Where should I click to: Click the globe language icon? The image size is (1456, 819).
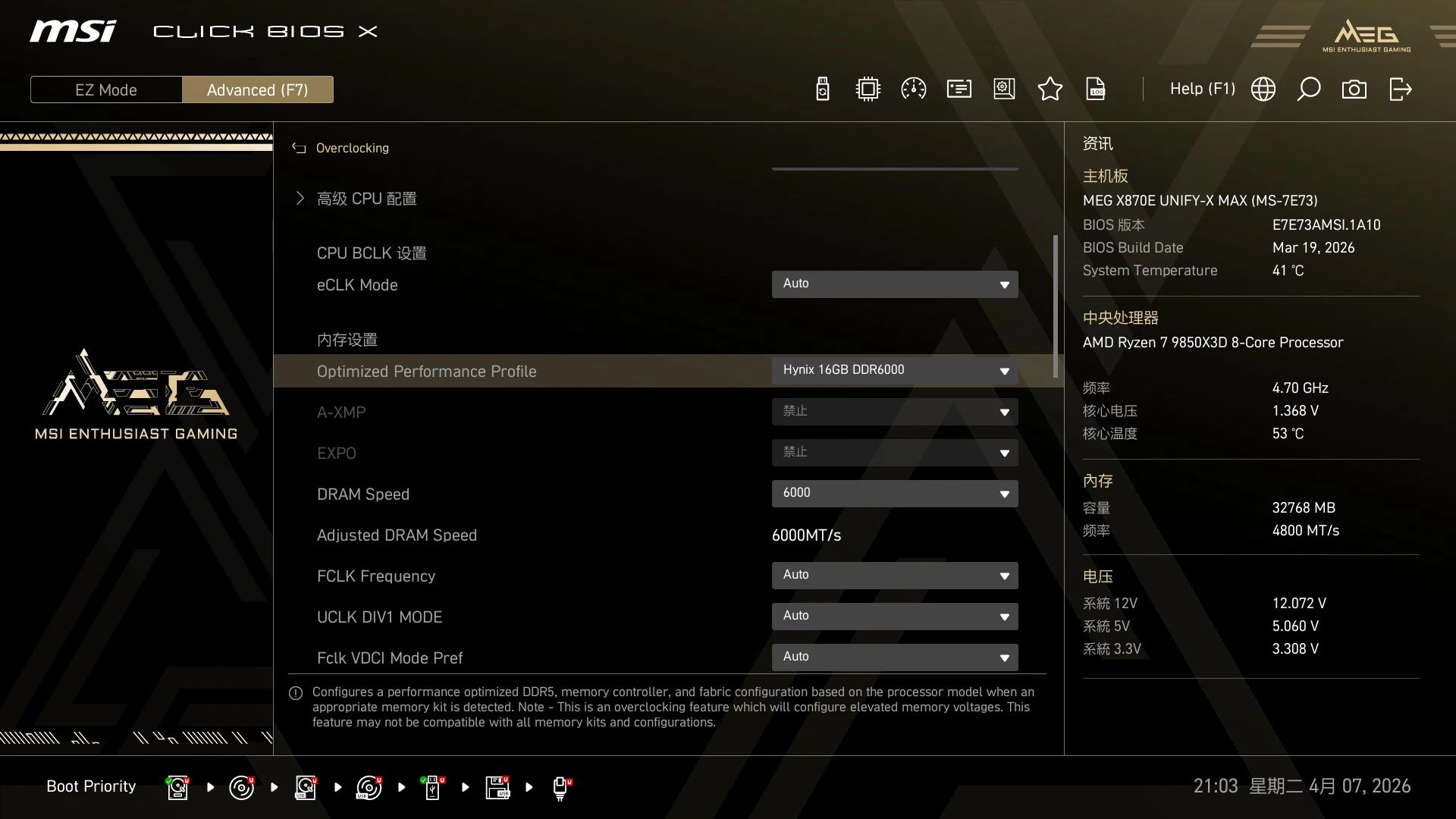pyautogui.click(x=1263, y=89)
